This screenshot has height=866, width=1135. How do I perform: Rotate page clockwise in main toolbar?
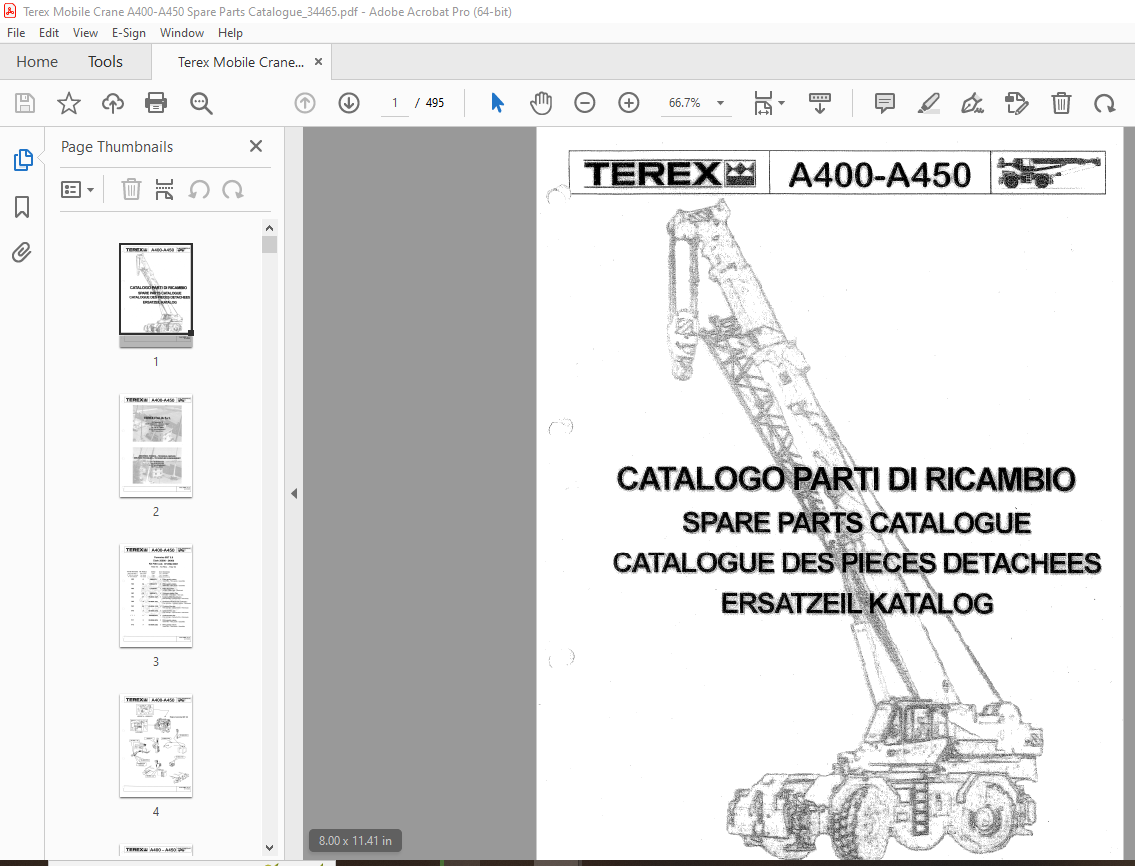pos(1105,103)
